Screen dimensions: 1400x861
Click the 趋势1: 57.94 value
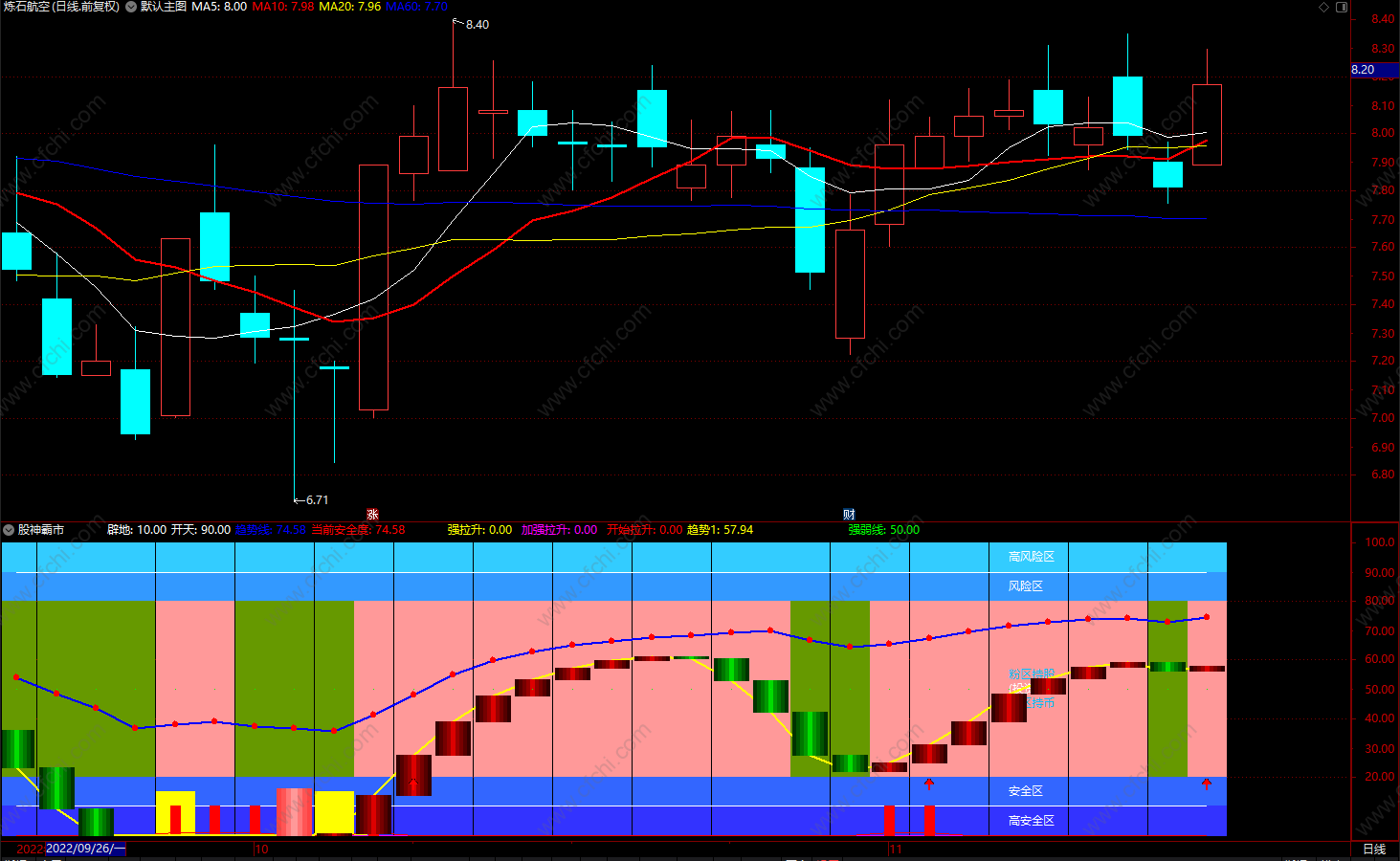click(x=720, y=530)
